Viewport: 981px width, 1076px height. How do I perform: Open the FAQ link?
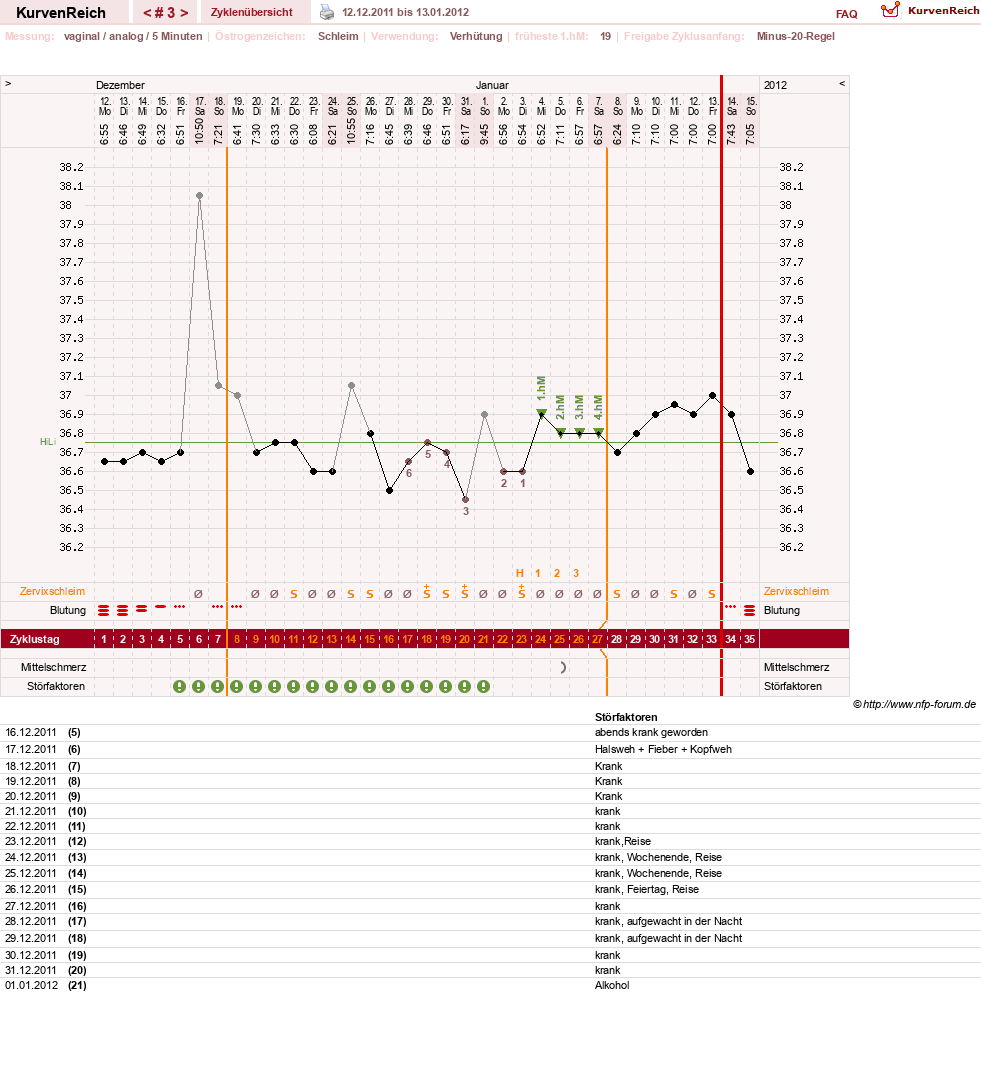click(x=847, y=14)
